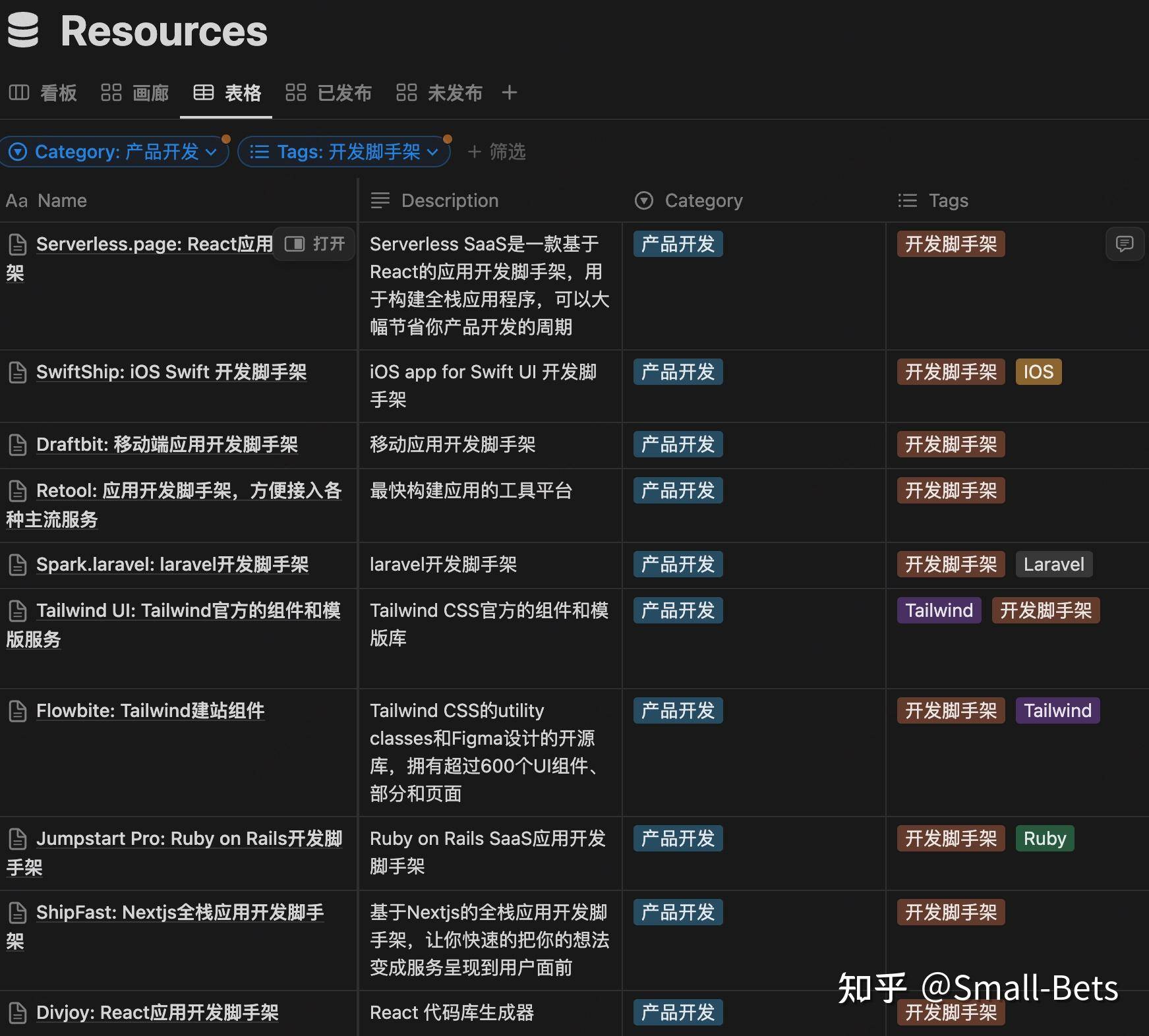Open Serverless.page: React应用 page link

[154, 244]
